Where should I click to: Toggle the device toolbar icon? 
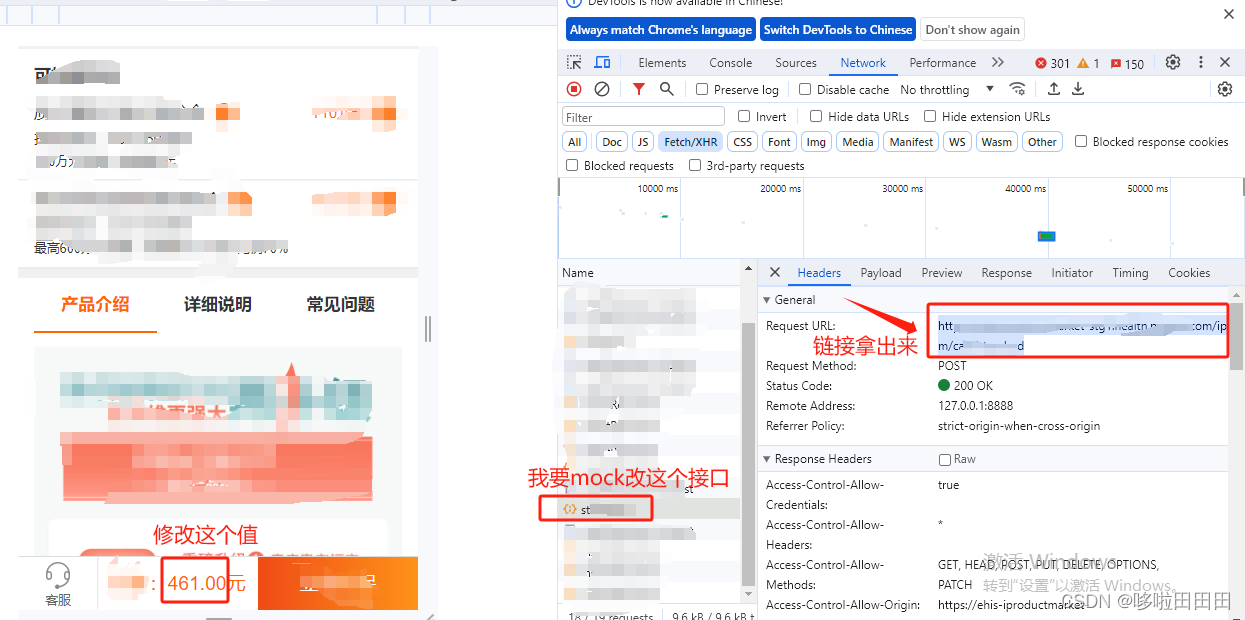pos(601,62)
